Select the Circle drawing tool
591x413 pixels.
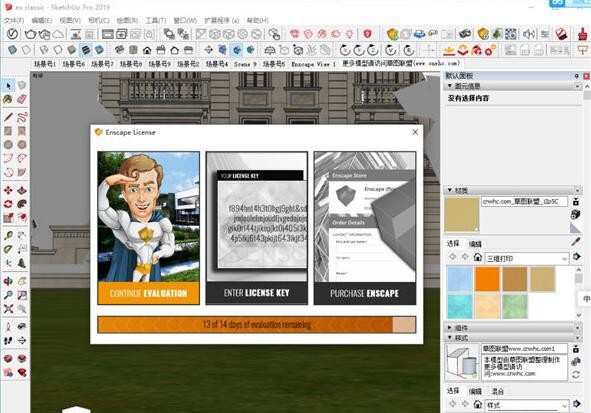click(8, 144)
